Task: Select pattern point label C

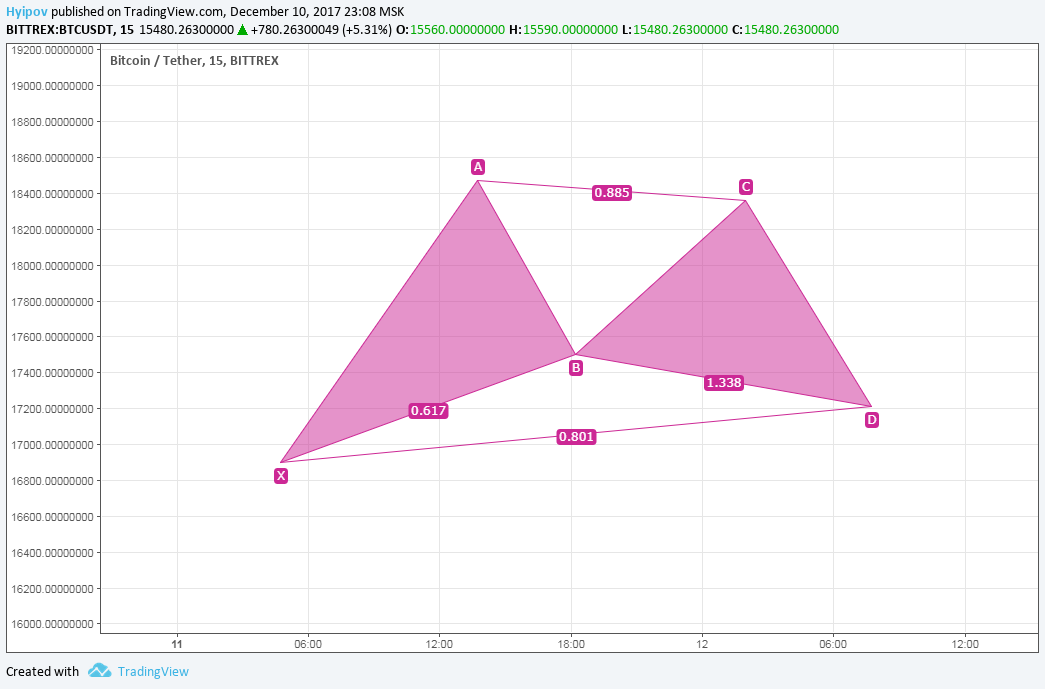Action: point(746,187)
